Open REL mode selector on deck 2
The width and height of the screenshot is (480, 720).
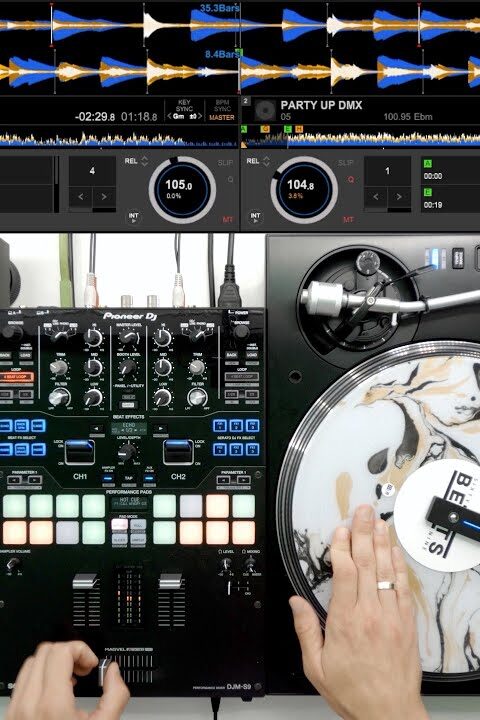pyautogui.click(x=253, y=161)
